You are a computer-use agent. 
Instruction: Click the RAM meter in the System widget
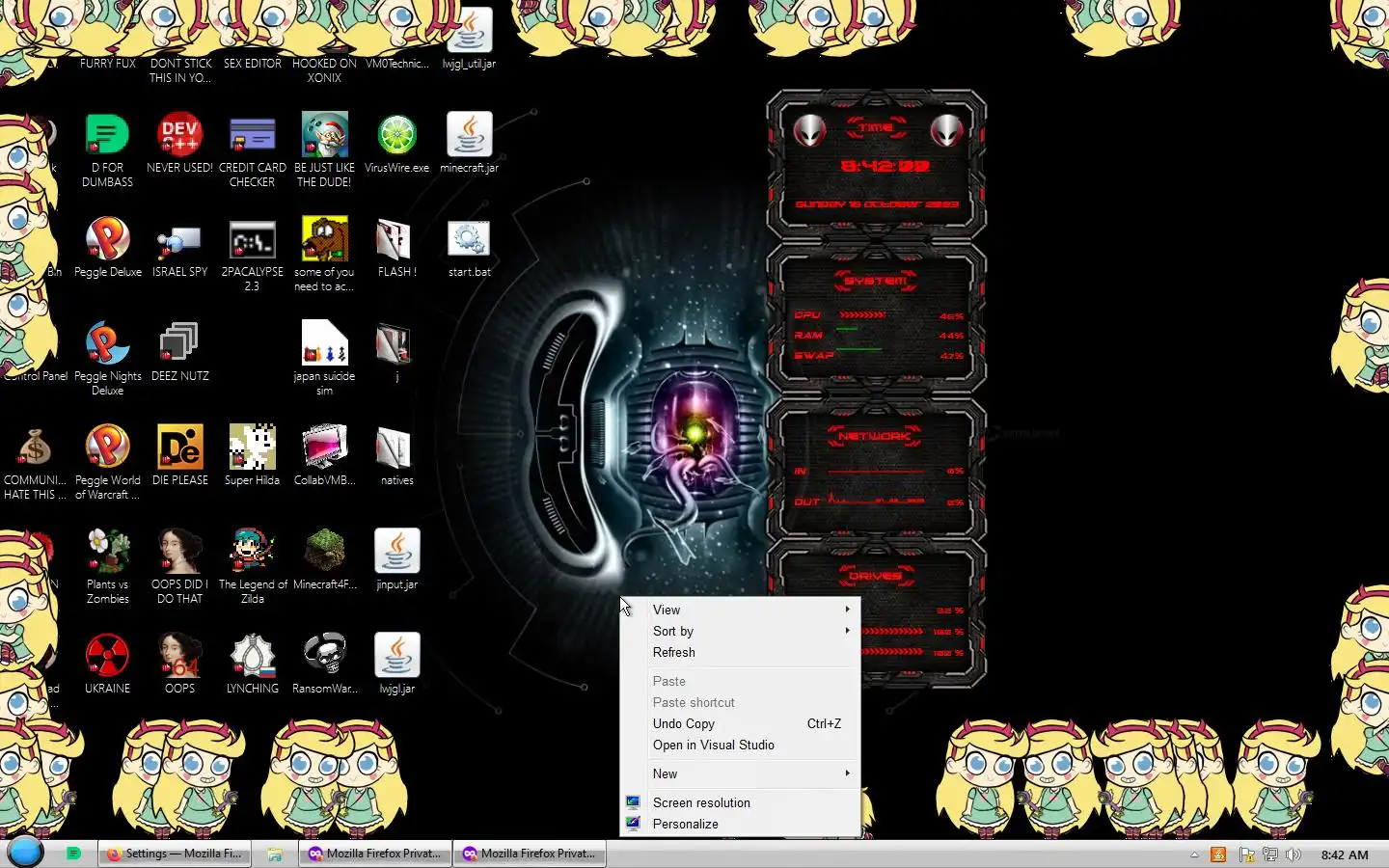pos(879,336)
